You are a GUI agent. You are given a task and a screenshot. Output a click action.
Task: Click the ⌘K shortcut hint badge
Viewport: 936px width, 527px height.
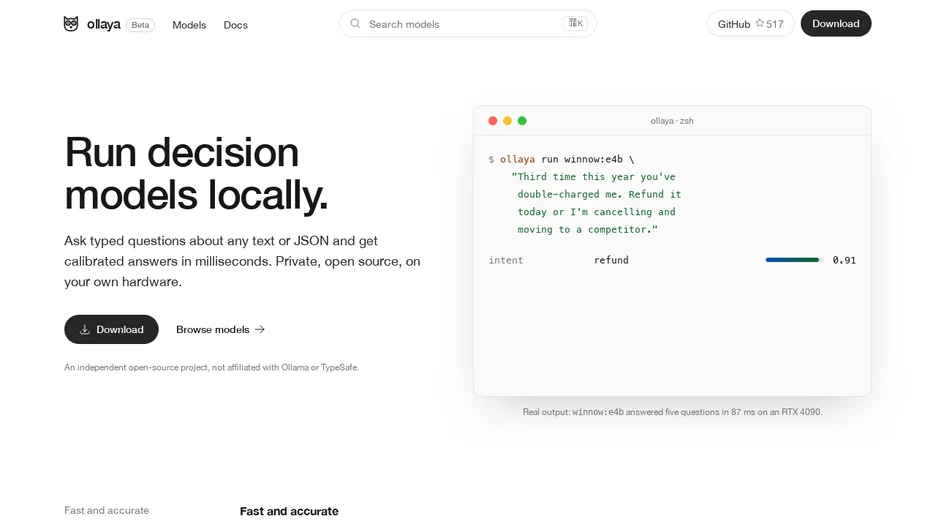pyautogui.click(x=575, y=23)
